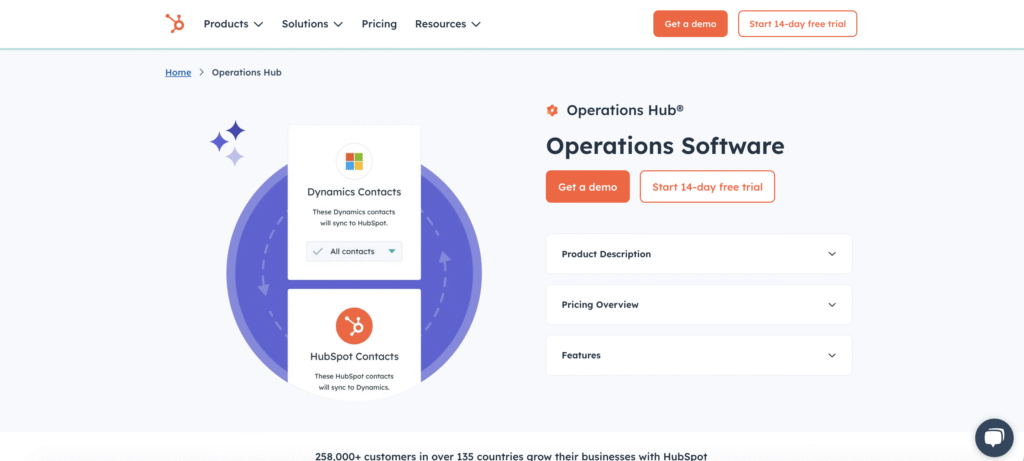Follow the Home breadcrumb link
The height and width of the screenshot is (461, 1024).
pyautogui.click(x=178, y=72)
